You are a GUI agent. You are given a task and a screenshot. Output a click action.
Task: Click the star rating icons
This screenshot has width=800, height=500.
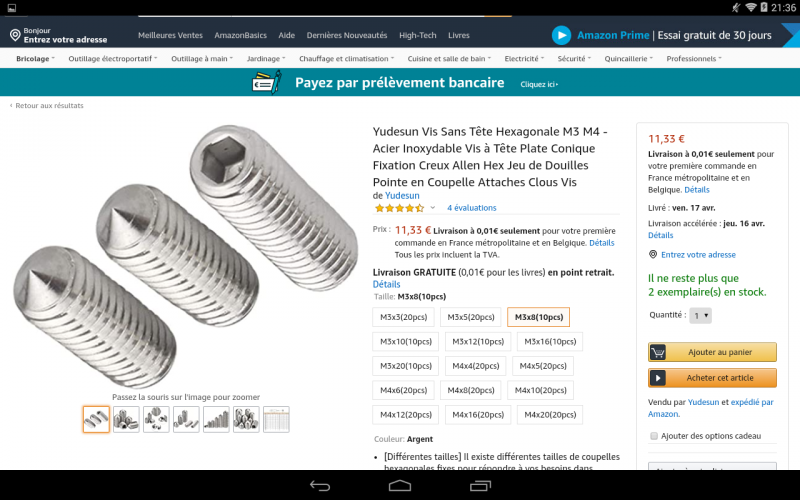point(399,208)
